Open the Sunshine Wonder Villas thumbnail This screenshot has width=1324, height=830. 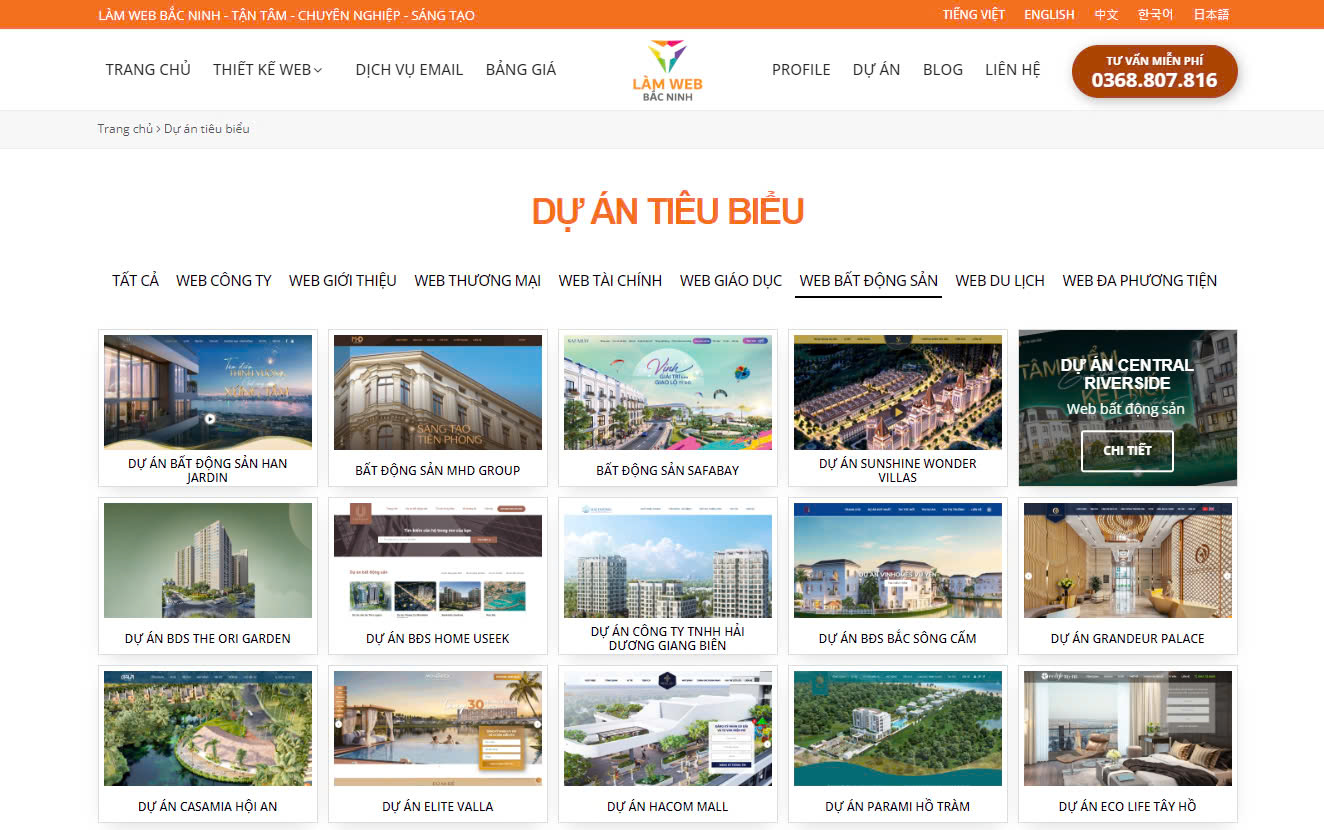[898, 392]
